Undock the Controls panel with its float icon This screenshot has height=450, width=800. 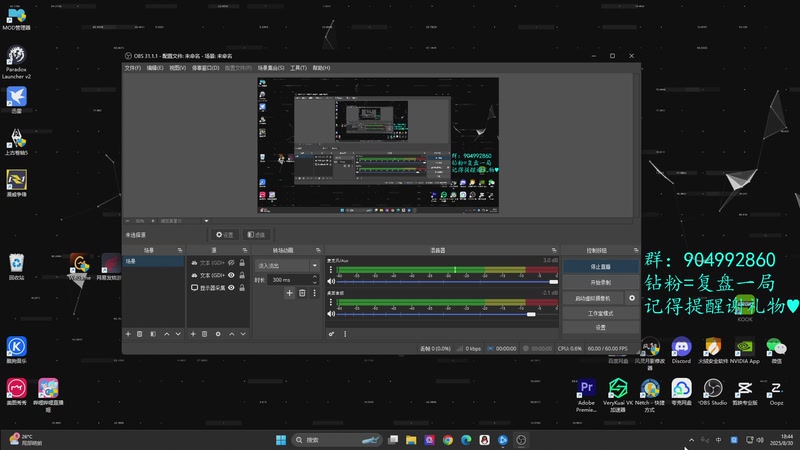(636, 250)
